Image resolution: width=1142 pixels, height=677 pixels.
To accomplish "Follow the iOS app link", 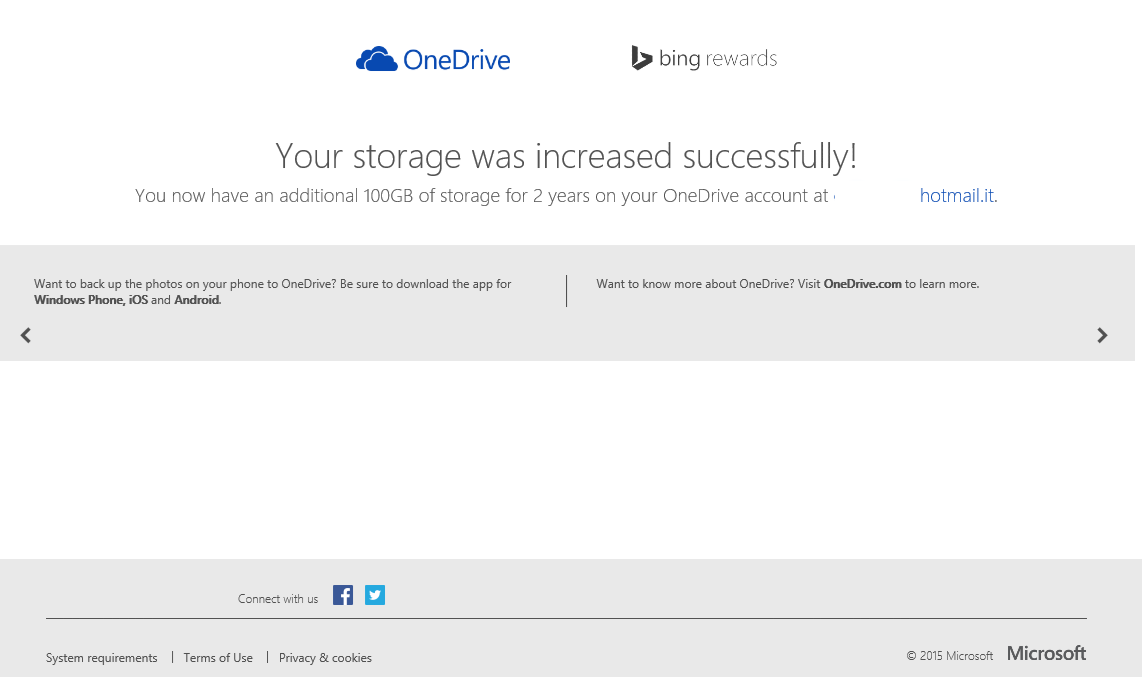I will point(138,300).
